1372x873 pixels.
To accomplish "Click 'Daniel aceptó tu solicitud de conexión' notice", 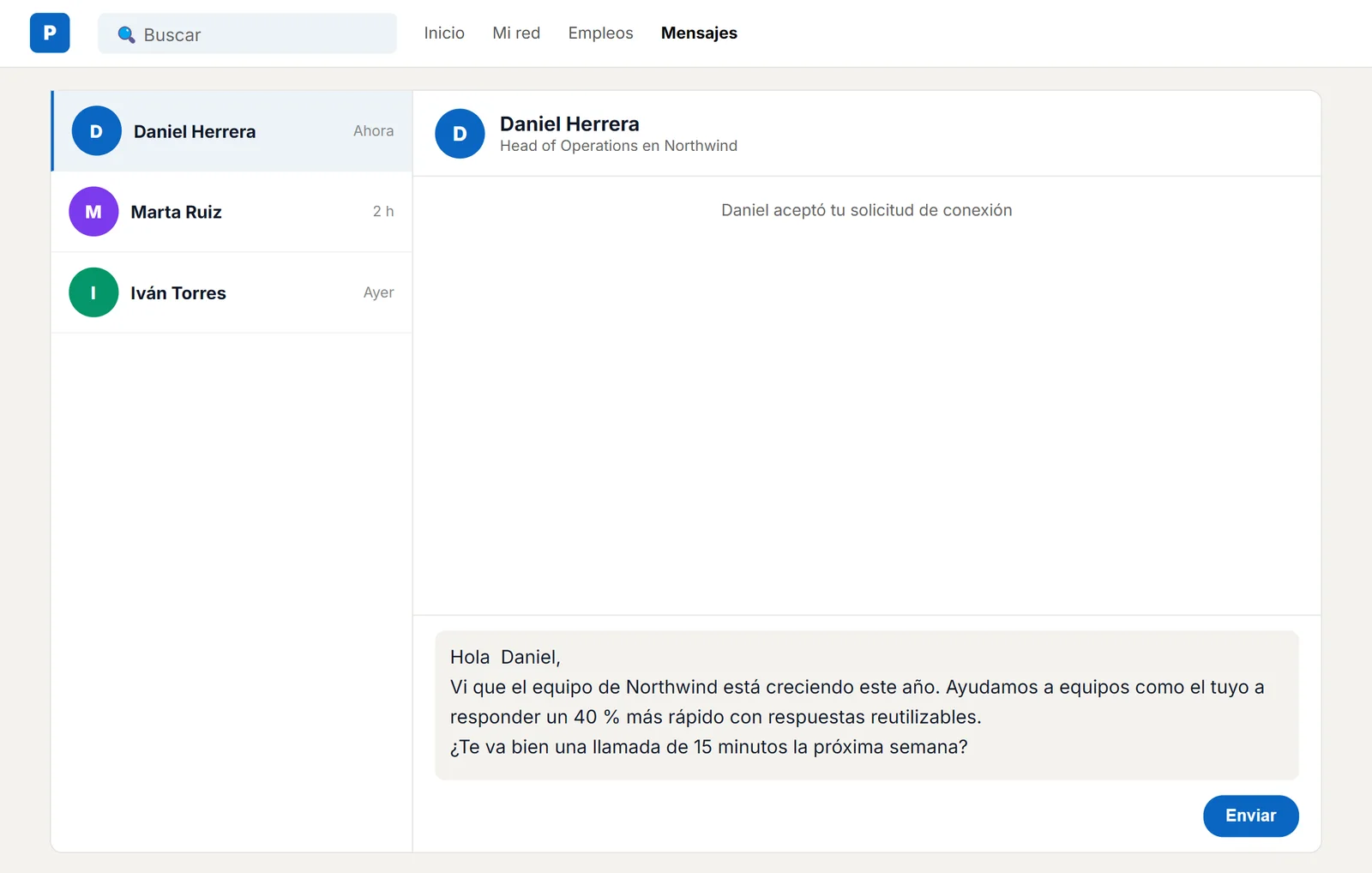I will point(866,210).
